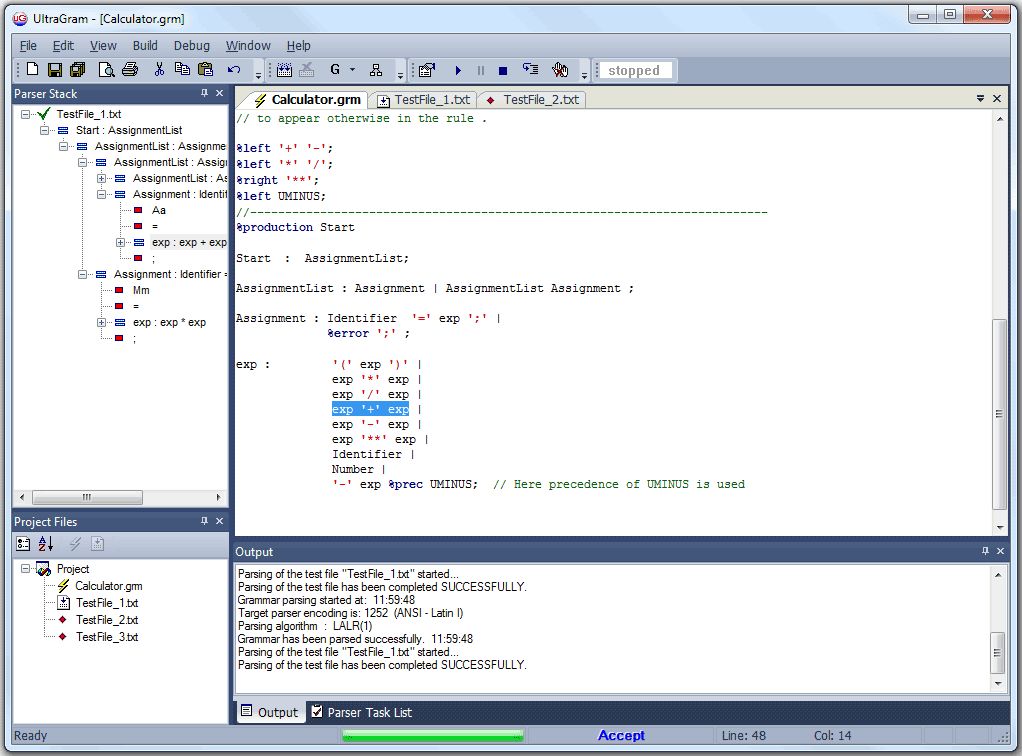
Task: Click the Undo arrow icon
Action: pyautogui.click(x=234, y=70)
